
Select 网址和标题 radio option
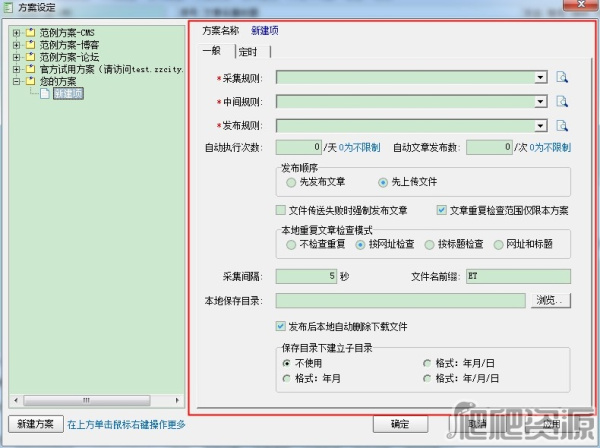pyautogui.click(x=498, y=245)
